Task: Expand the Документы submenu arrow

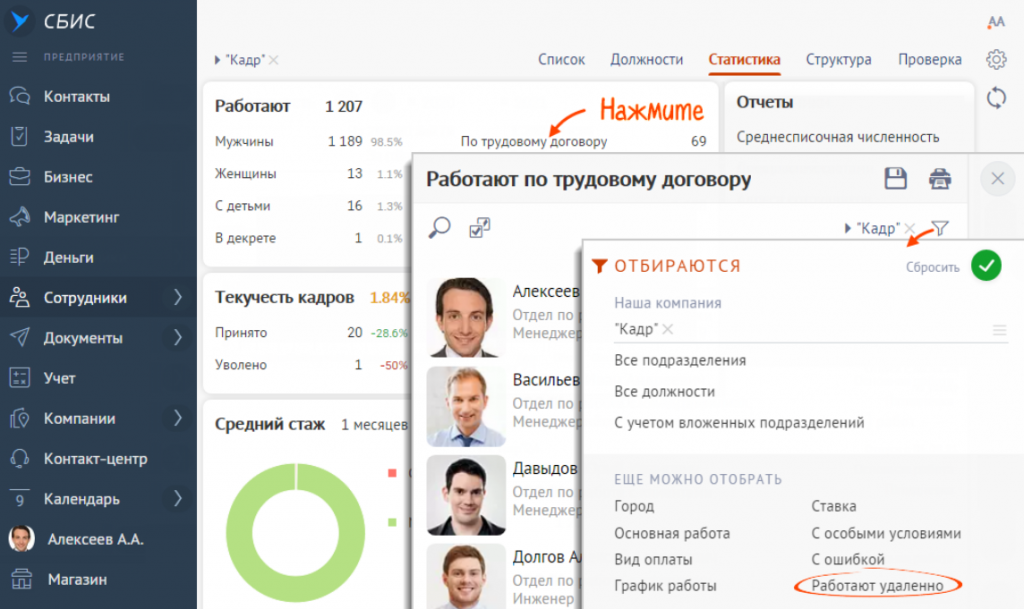Action: 178,337
